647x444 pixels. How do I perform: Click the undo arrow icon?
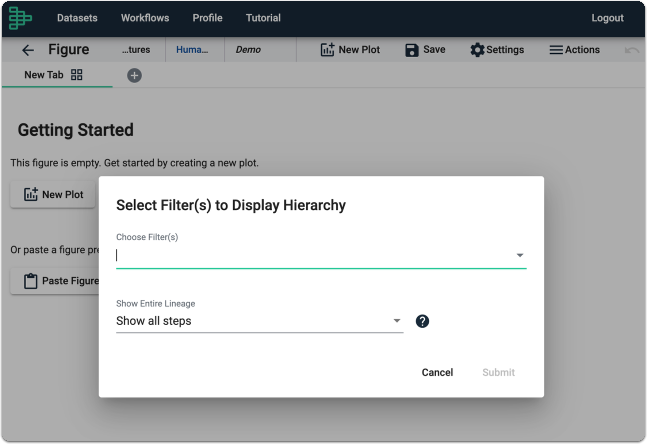(x=631, y=50)
